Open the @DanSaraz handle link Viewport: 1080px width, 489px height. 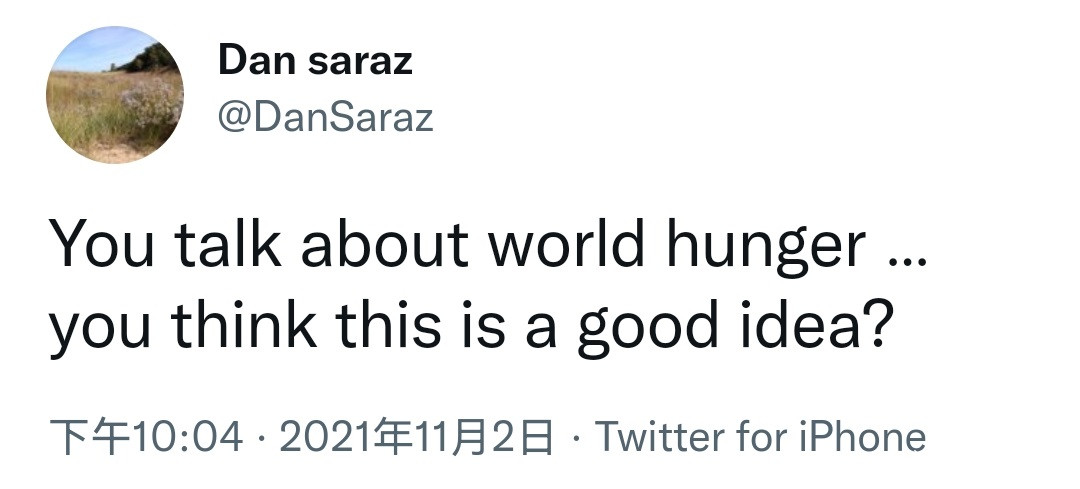[326, 118]
